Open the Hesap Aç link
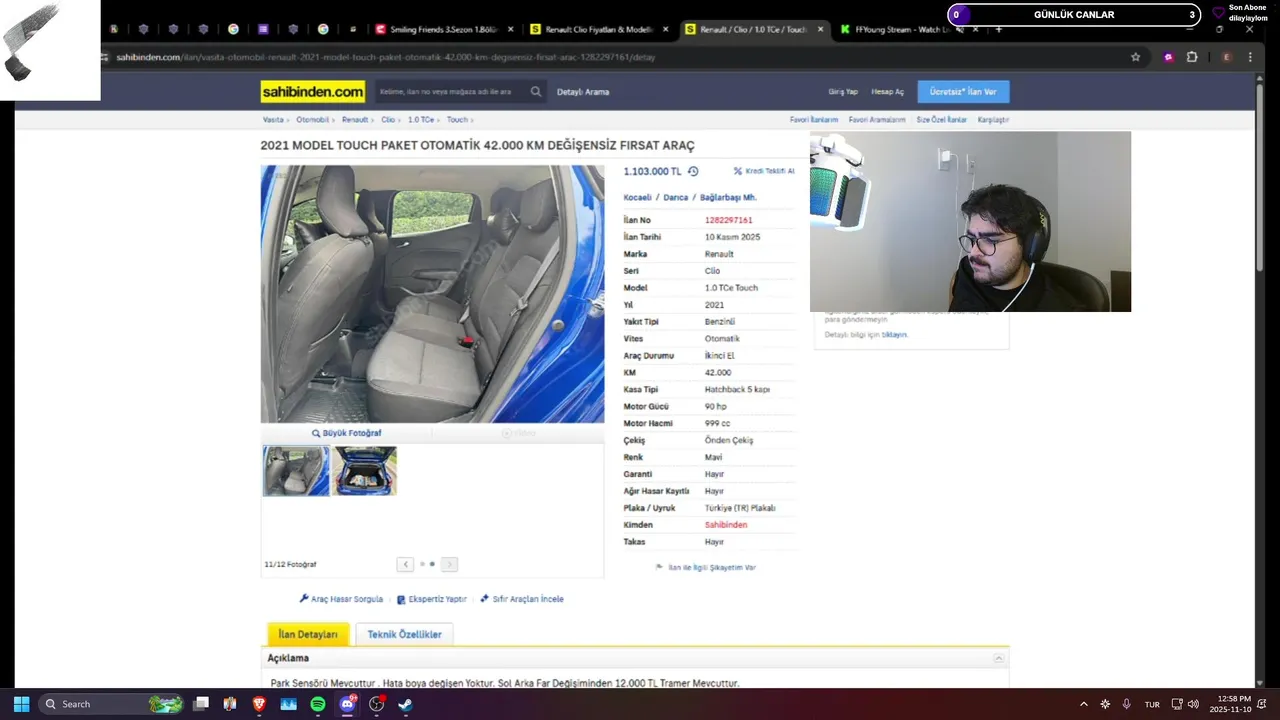1280x720 pixels. 887,92
